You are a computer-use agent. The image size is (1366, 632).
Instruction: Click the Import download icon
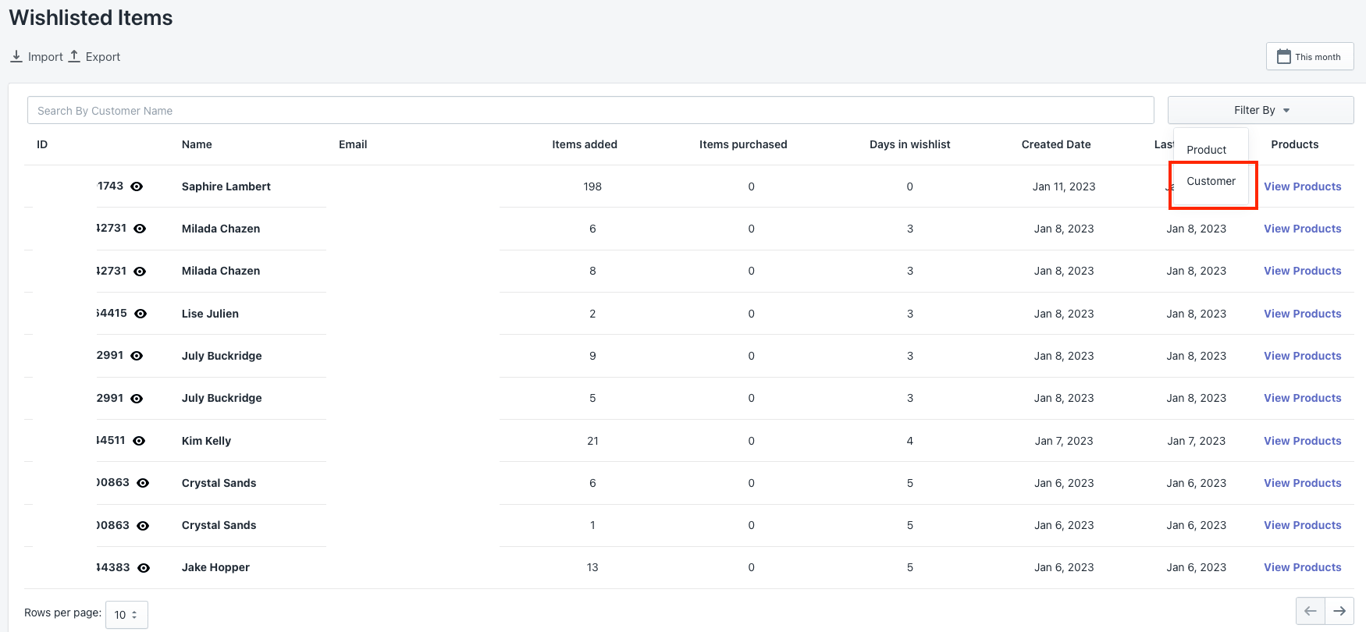16,57
